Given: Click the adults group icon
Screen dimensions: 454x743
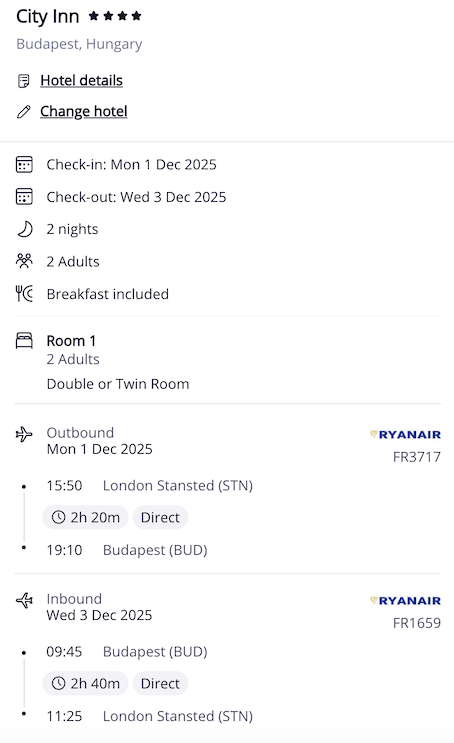Looking at the screenshot, I should [x=24, y=261].
